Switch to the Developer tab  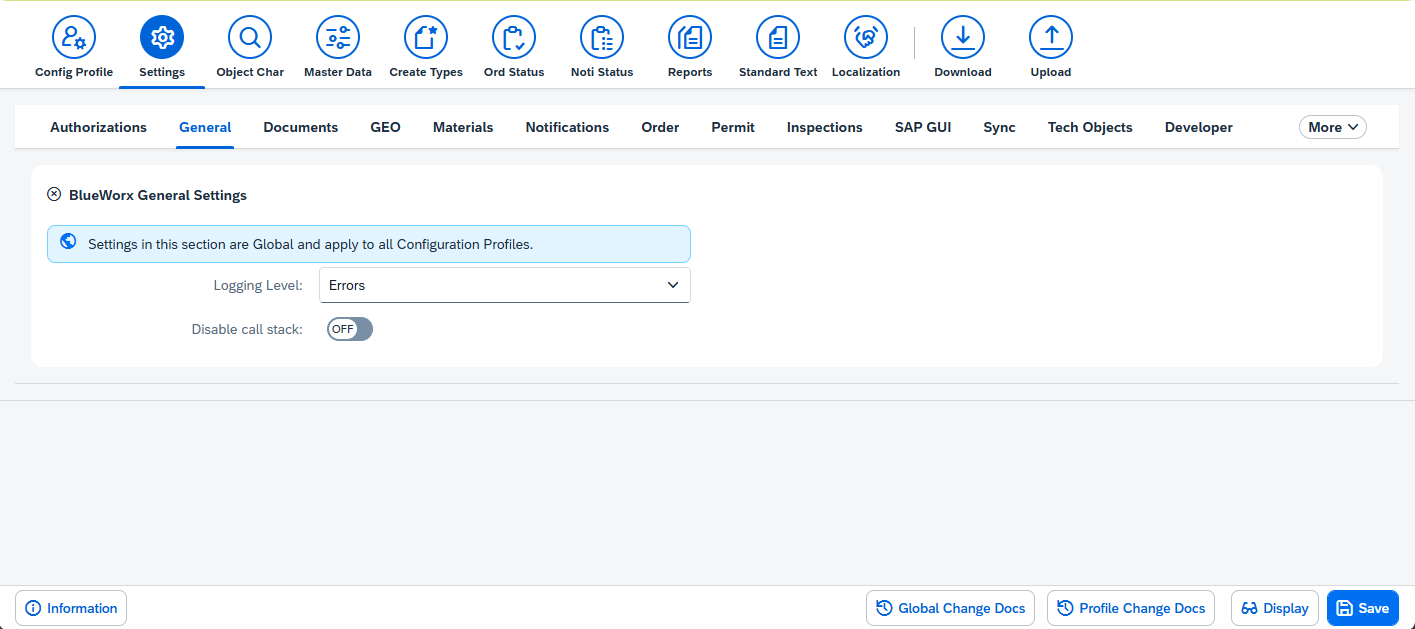pyautogui.click(x=1199, y=127)
